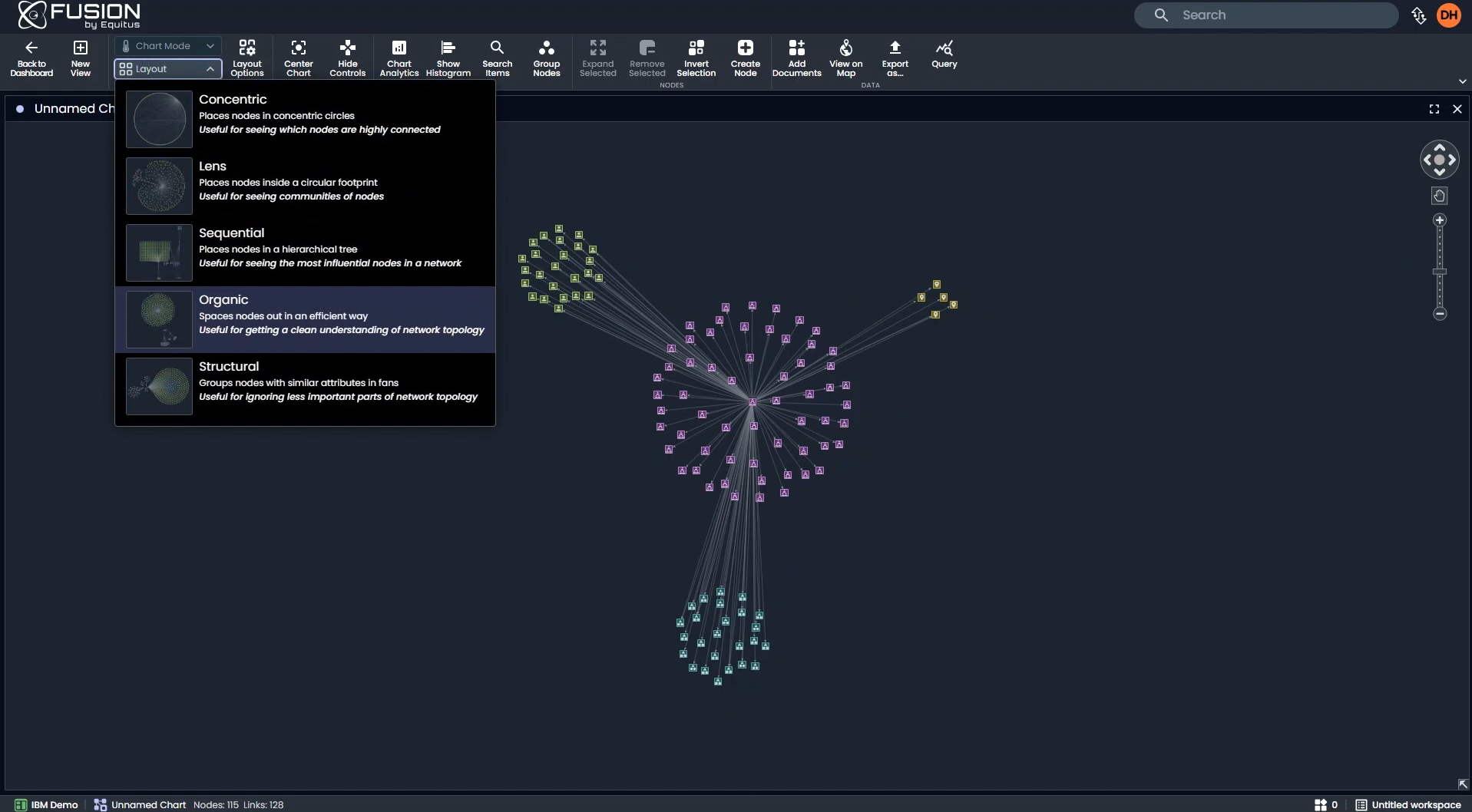1472x812 pixels.
Task: Toggle the pan hand control on the compass
Action: click(x=1439, y=196)
